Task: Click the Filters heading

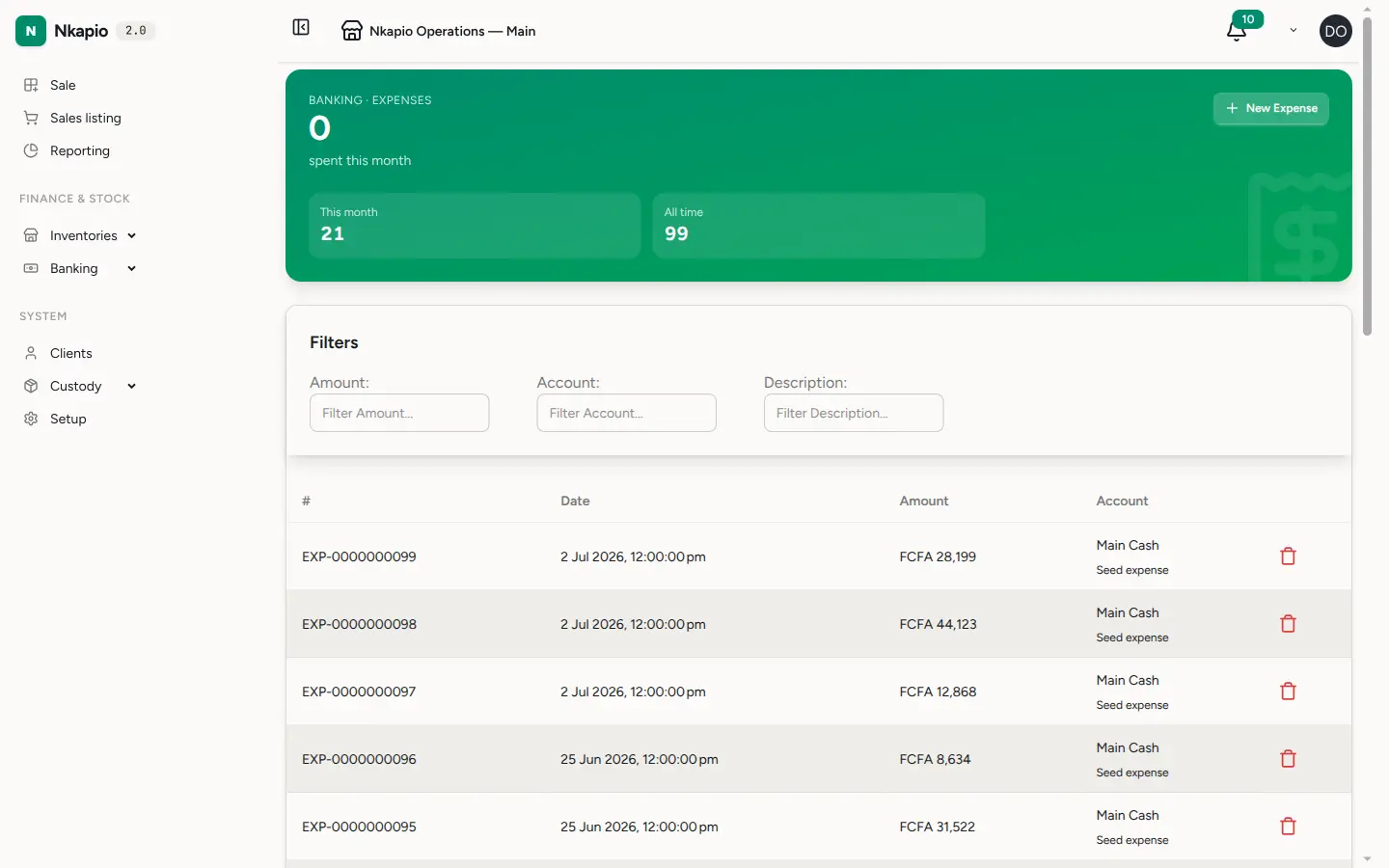Action: point(334,342)
